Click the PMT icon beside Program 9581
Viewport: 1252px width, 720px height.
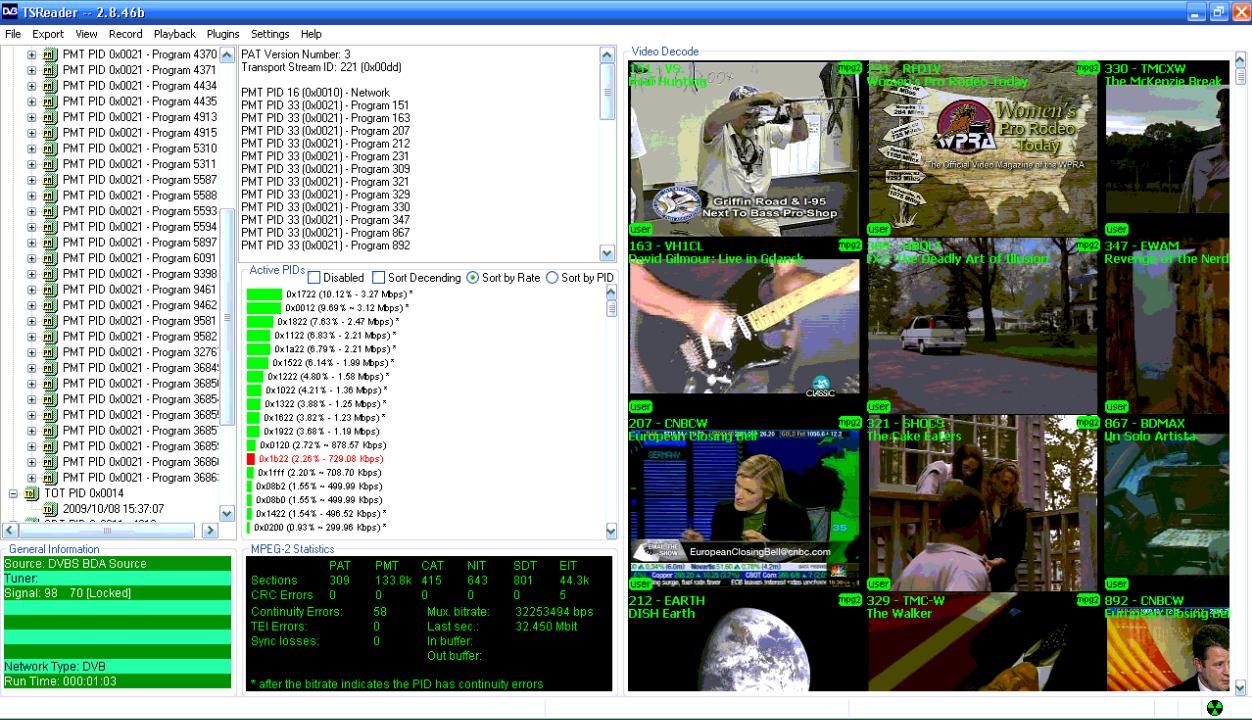(x=50, y=321)
